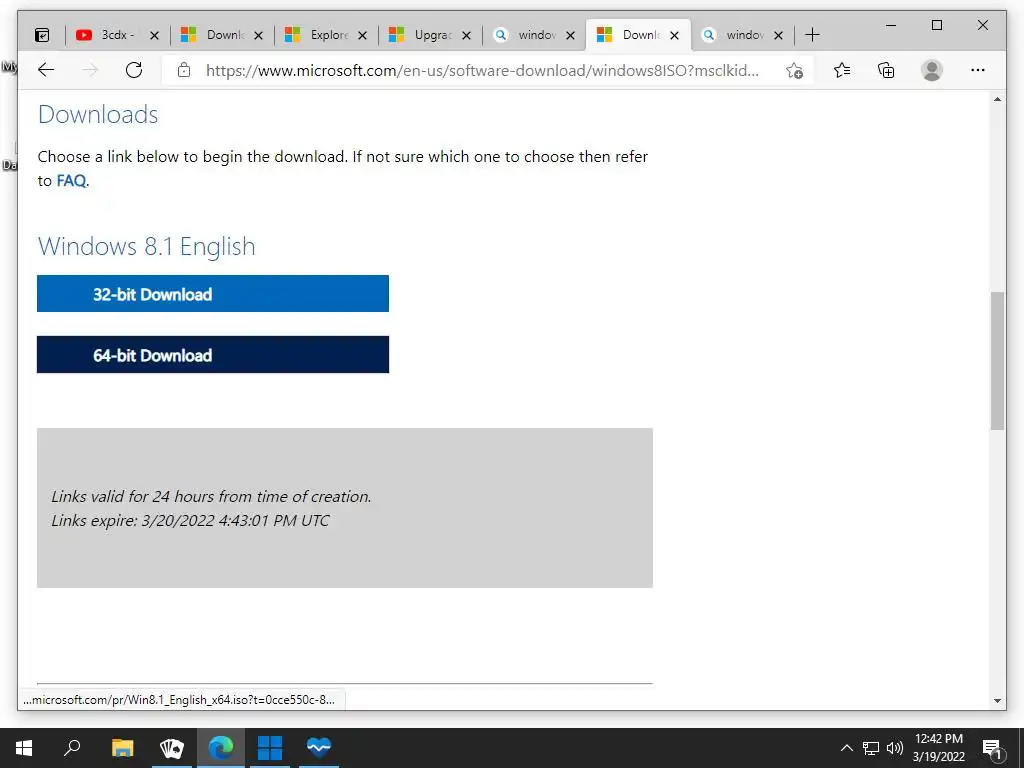1024x768 pixels.
Task: Open the taskbar clock and date
Action: pyautogui.click(x=938, y=748)
